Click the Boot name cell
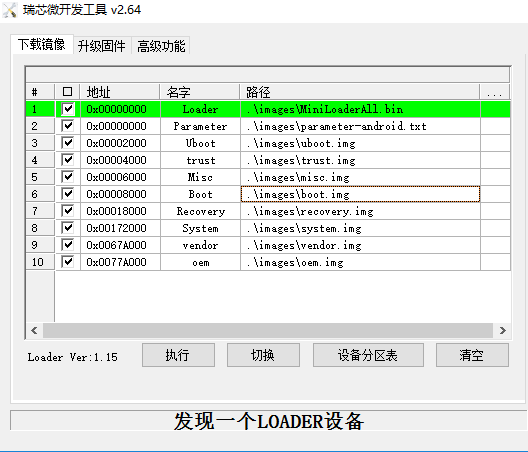Viewport: 528px width, 452px height. click(x=200, y=194)
